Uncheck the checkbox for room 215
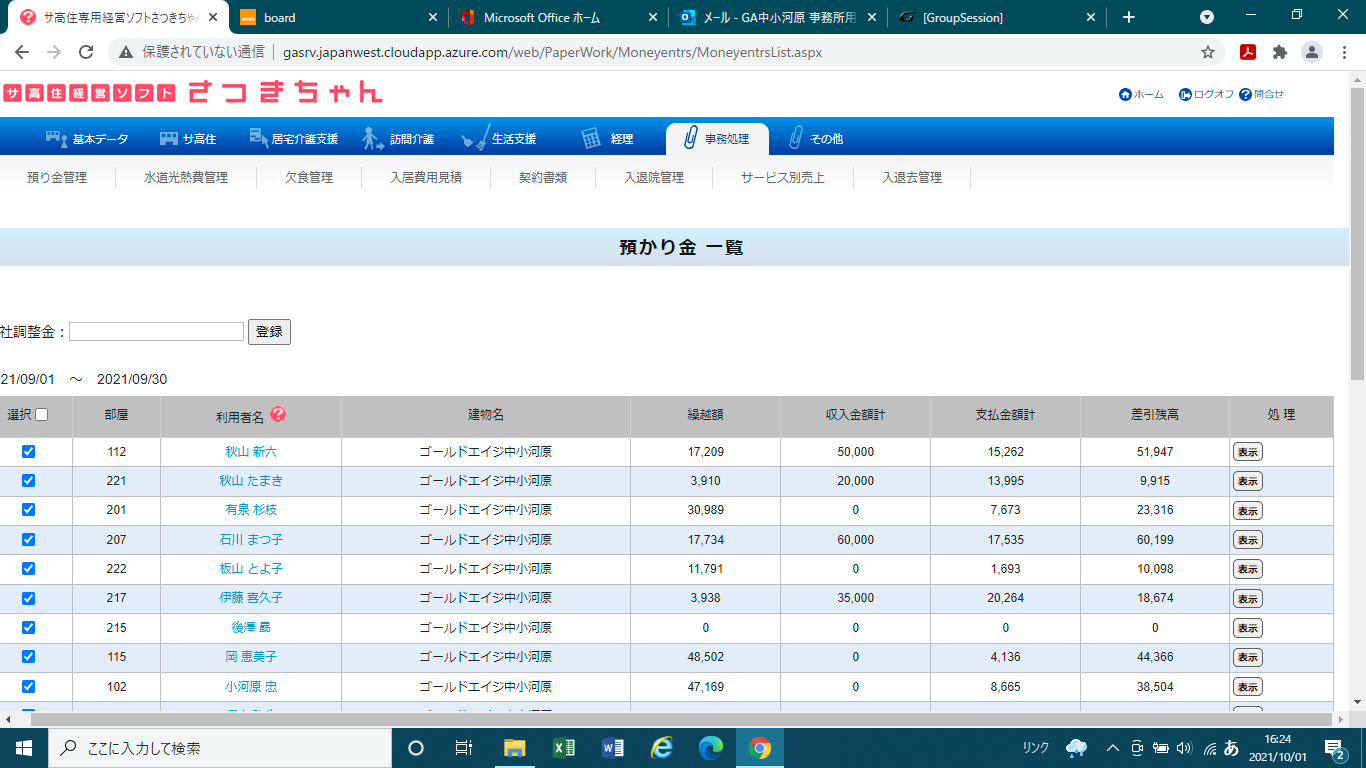1366x768 pixels. click(29, 627)
